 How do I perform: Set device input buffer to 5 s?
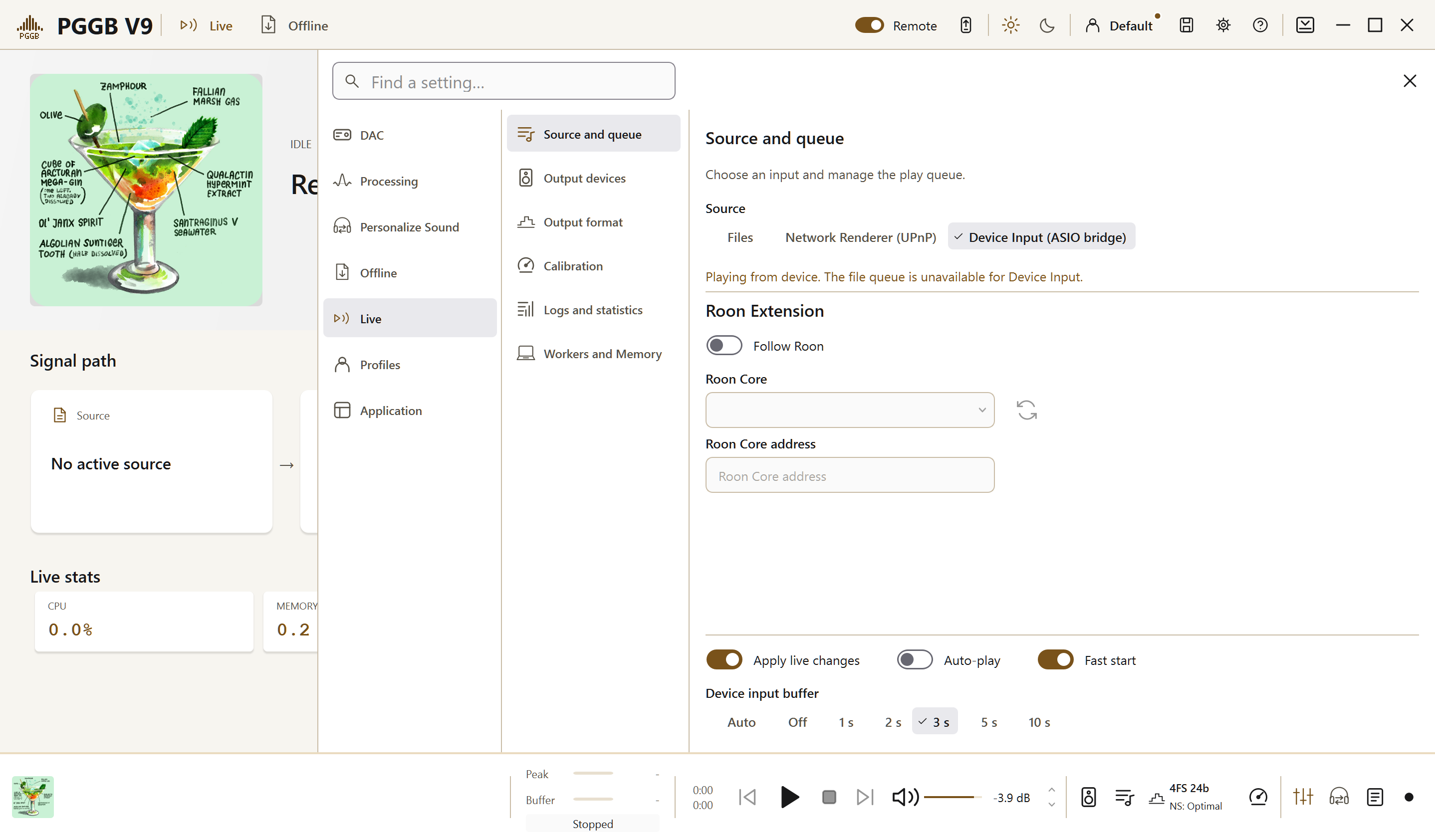click(x=988, y=722)
